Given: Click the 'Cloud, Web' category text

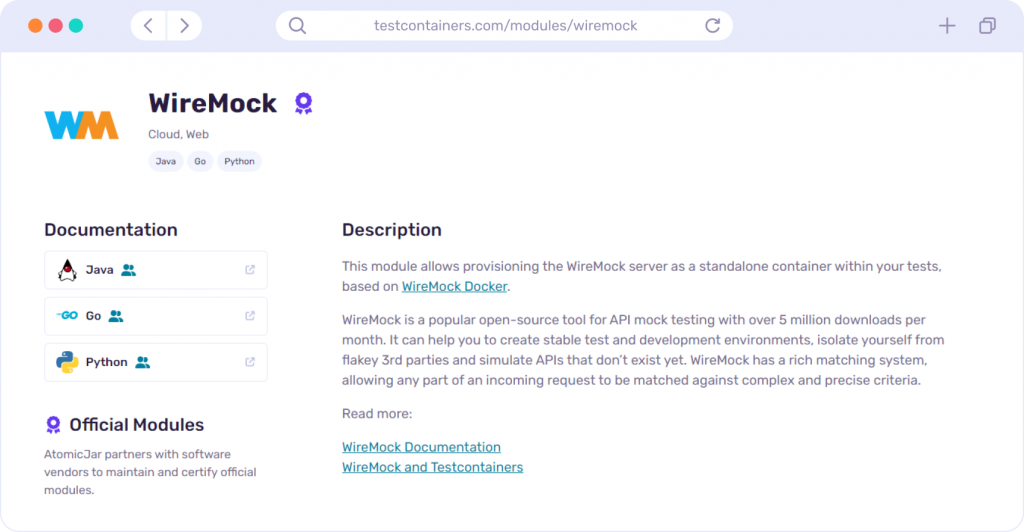Looking at the screenshot, I should tap(178, 134).
